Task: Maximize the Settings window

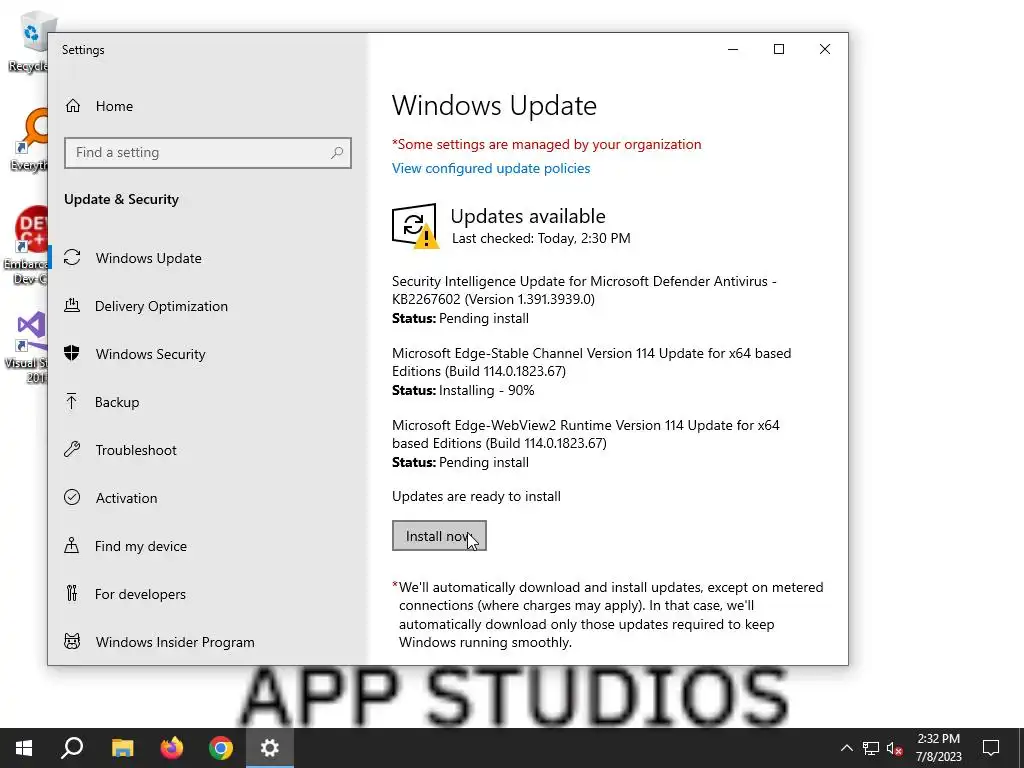Action: 778,50
